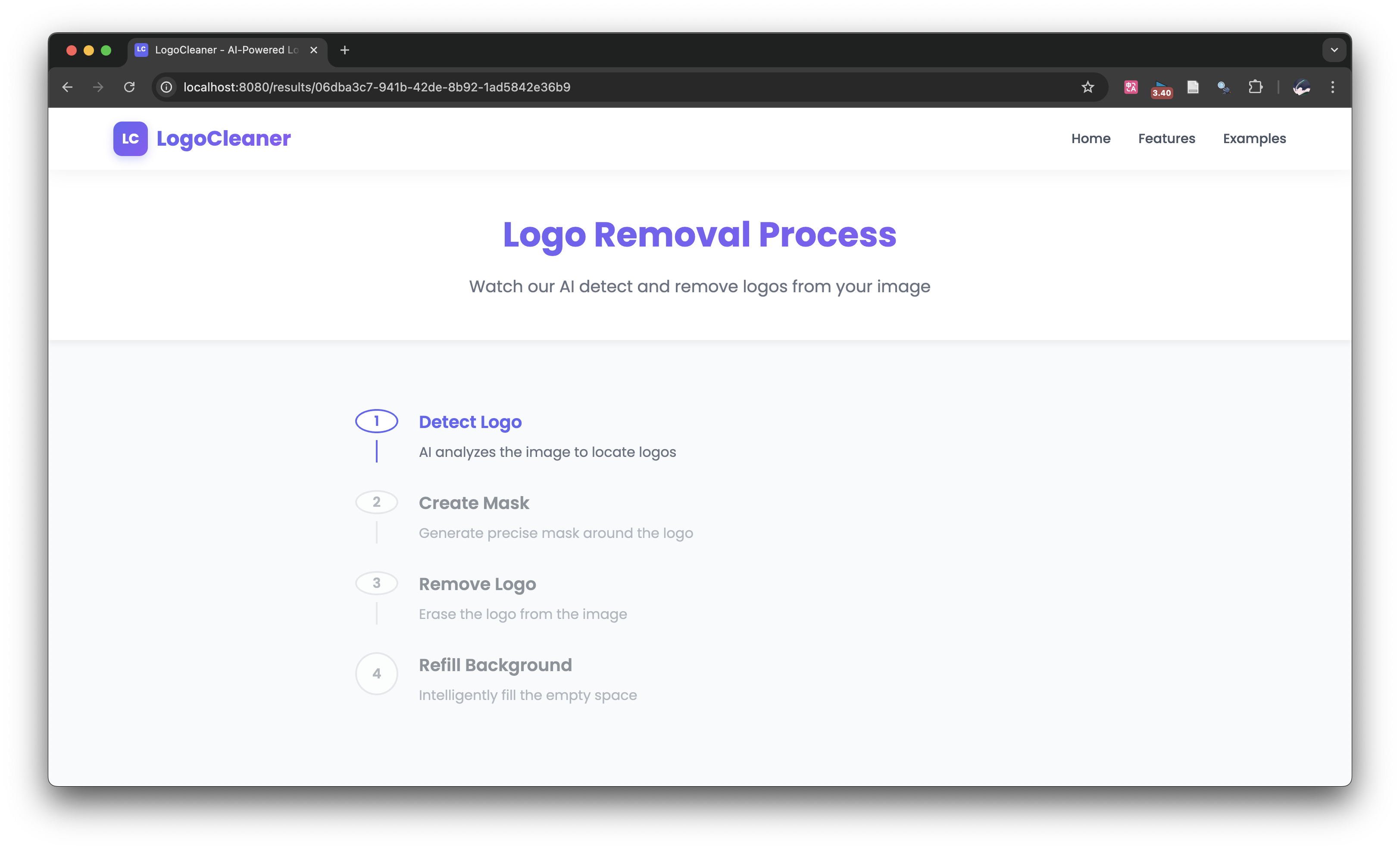Open the pink translate extension icon
The width and height of the screenshot is (1400, 850).
tap(1131, 87)
